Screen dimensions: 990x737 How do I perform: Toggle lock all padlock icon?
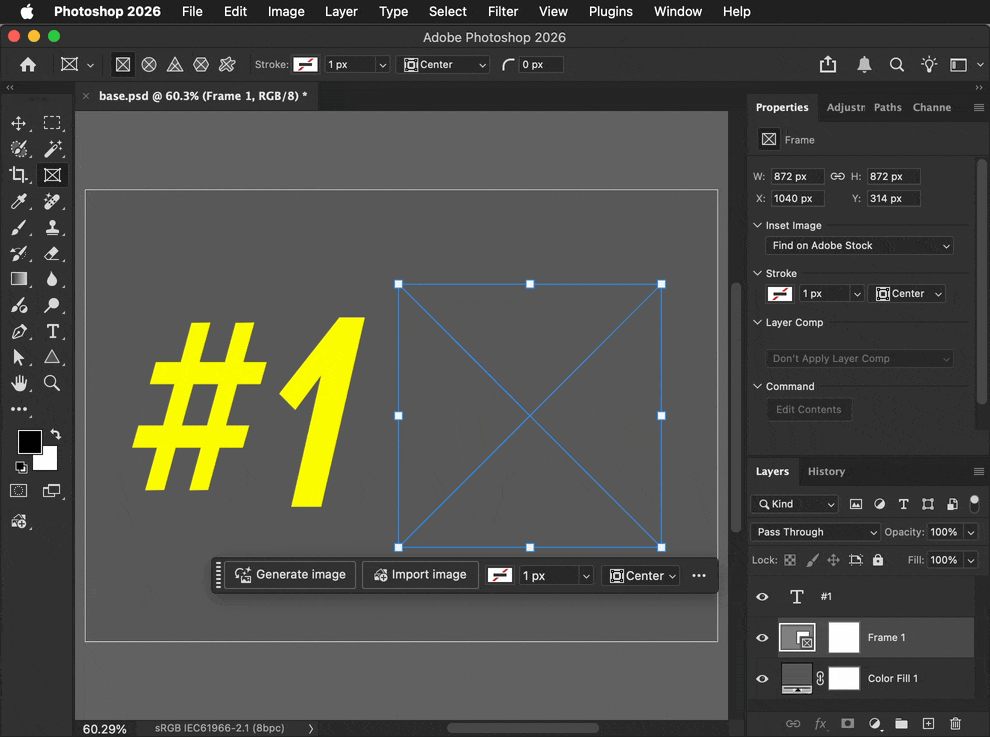878,560
